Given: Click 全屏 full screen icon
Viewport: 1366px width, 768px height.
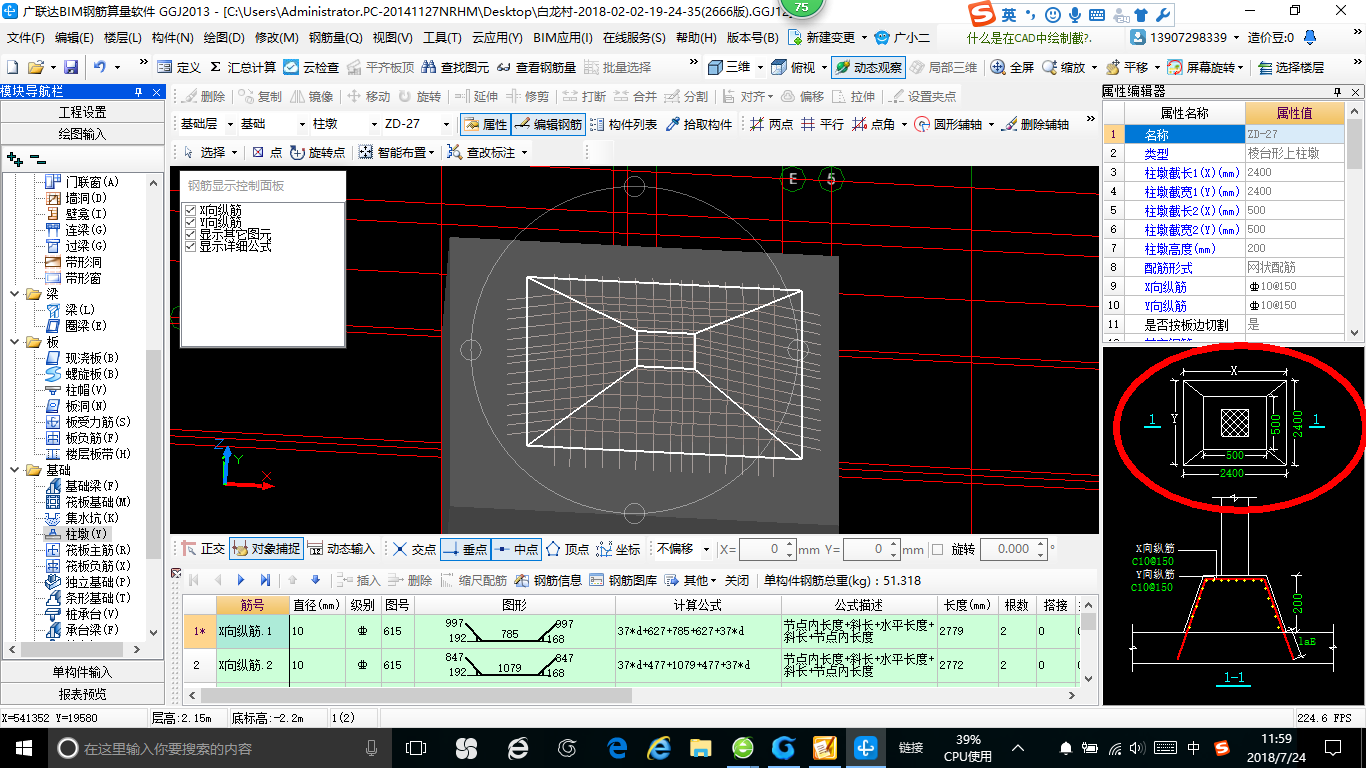Looking at the screenshot, I should (x=1012, y=67).
